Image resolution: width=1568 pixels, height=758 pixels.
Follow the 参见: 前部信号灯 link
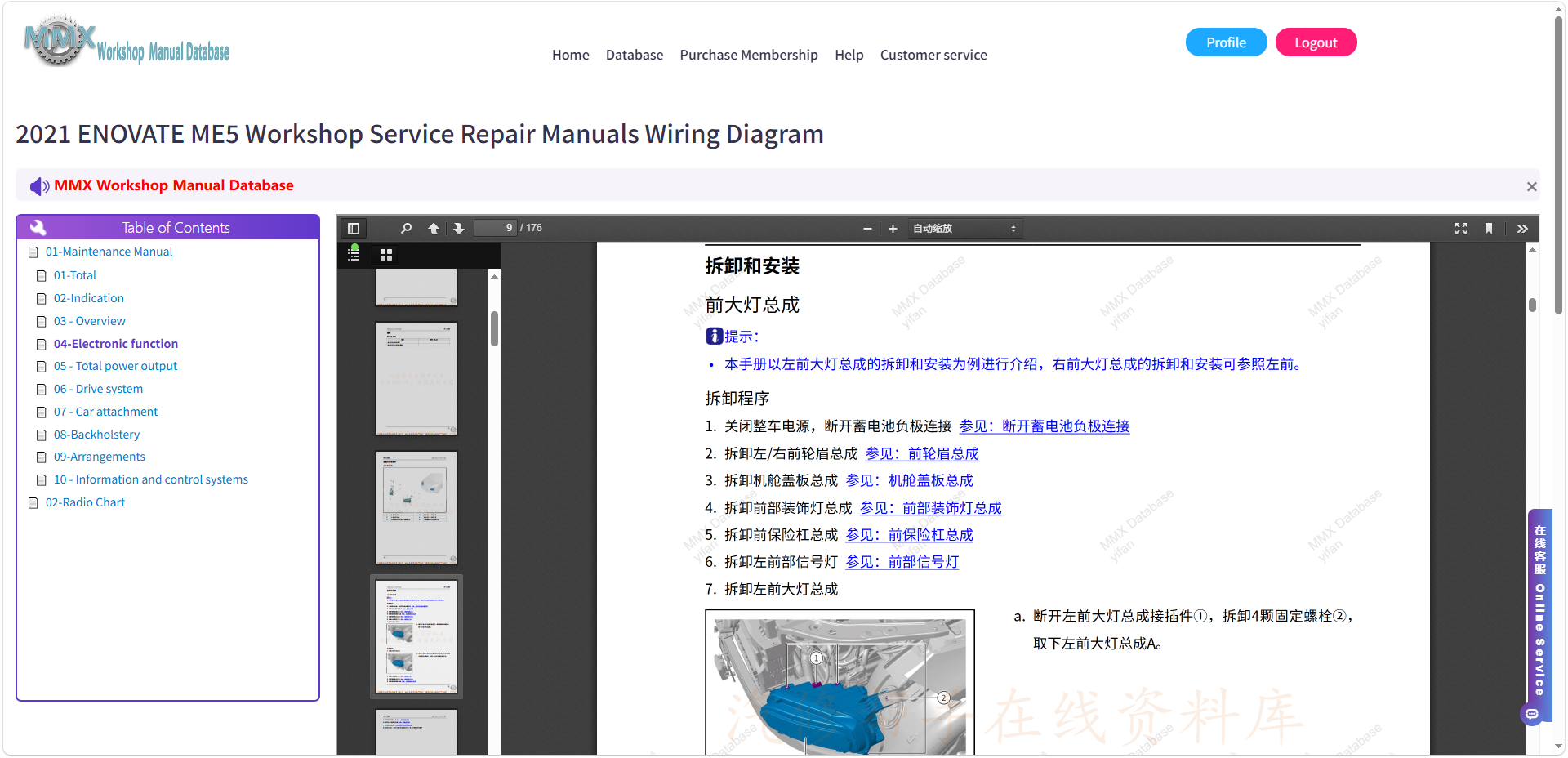coord(902,562)
